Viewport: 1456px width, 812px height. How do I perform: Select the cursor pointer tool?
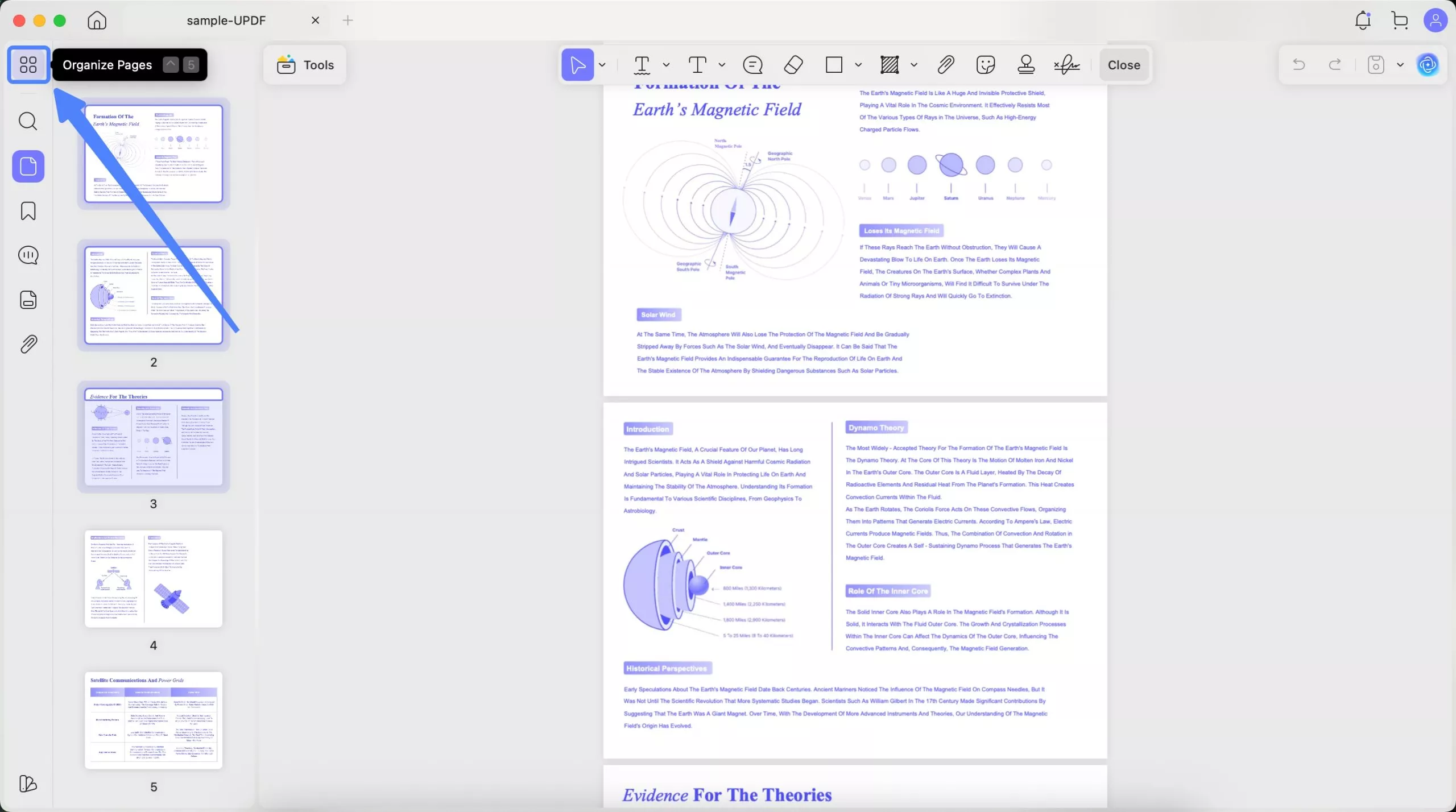pos(577,65)
